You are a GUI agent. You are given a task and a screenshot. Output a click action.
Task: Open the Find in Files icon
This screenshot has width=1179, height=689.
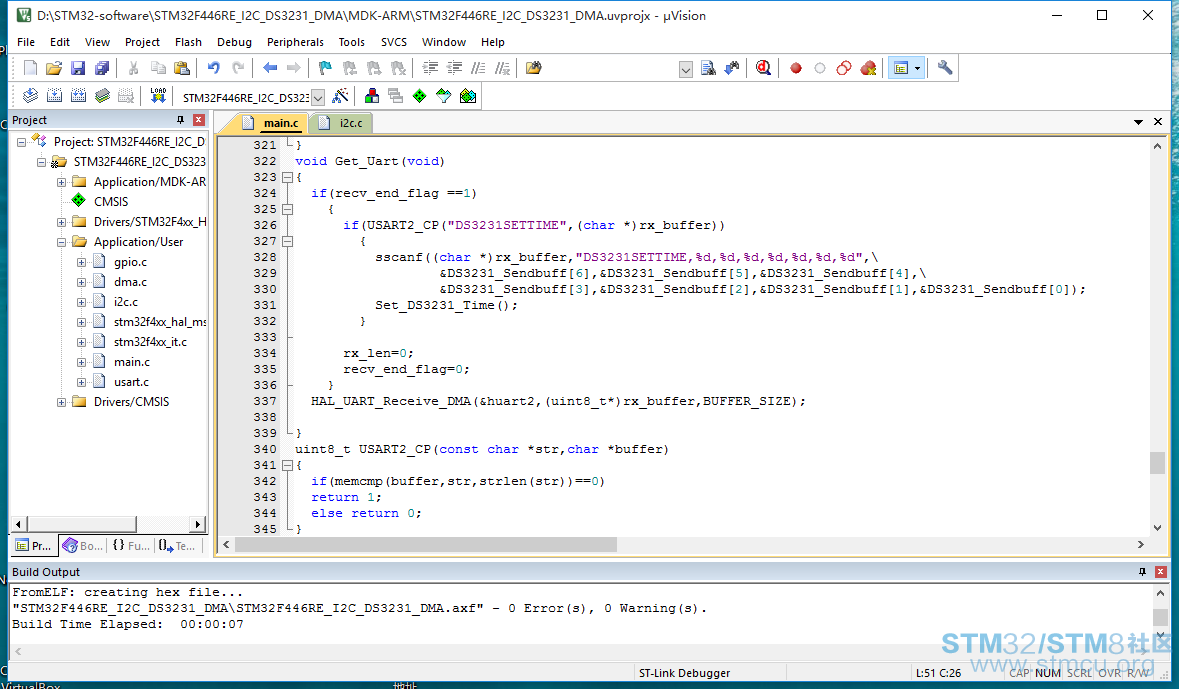(x=533, y=68)
